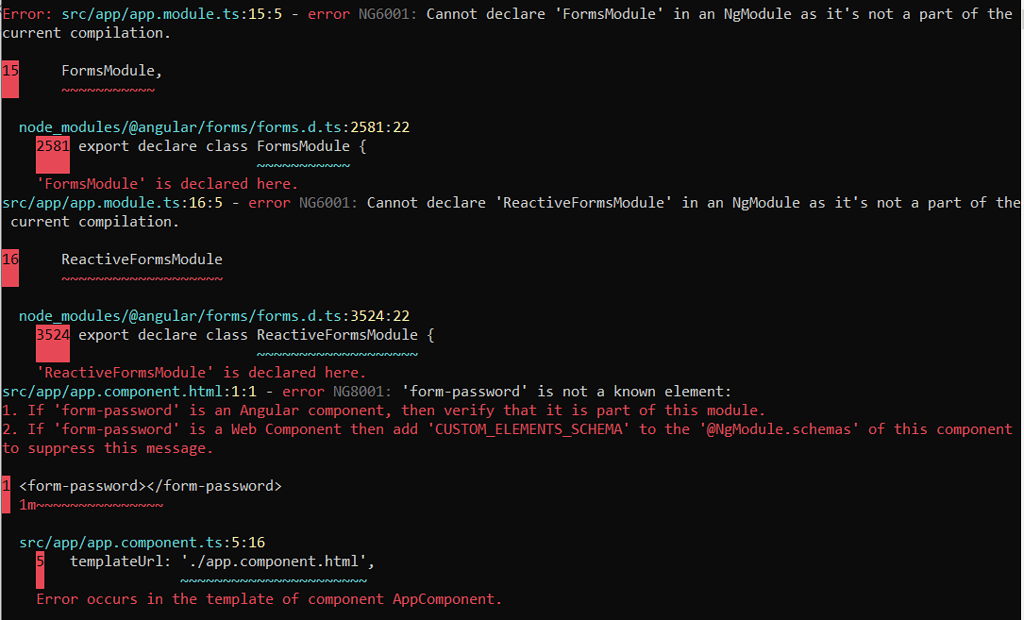Open node_modules forms.d.ts:3524:22 path
1024x620 pixels.
pyautogui.click(x=214, y=316)
